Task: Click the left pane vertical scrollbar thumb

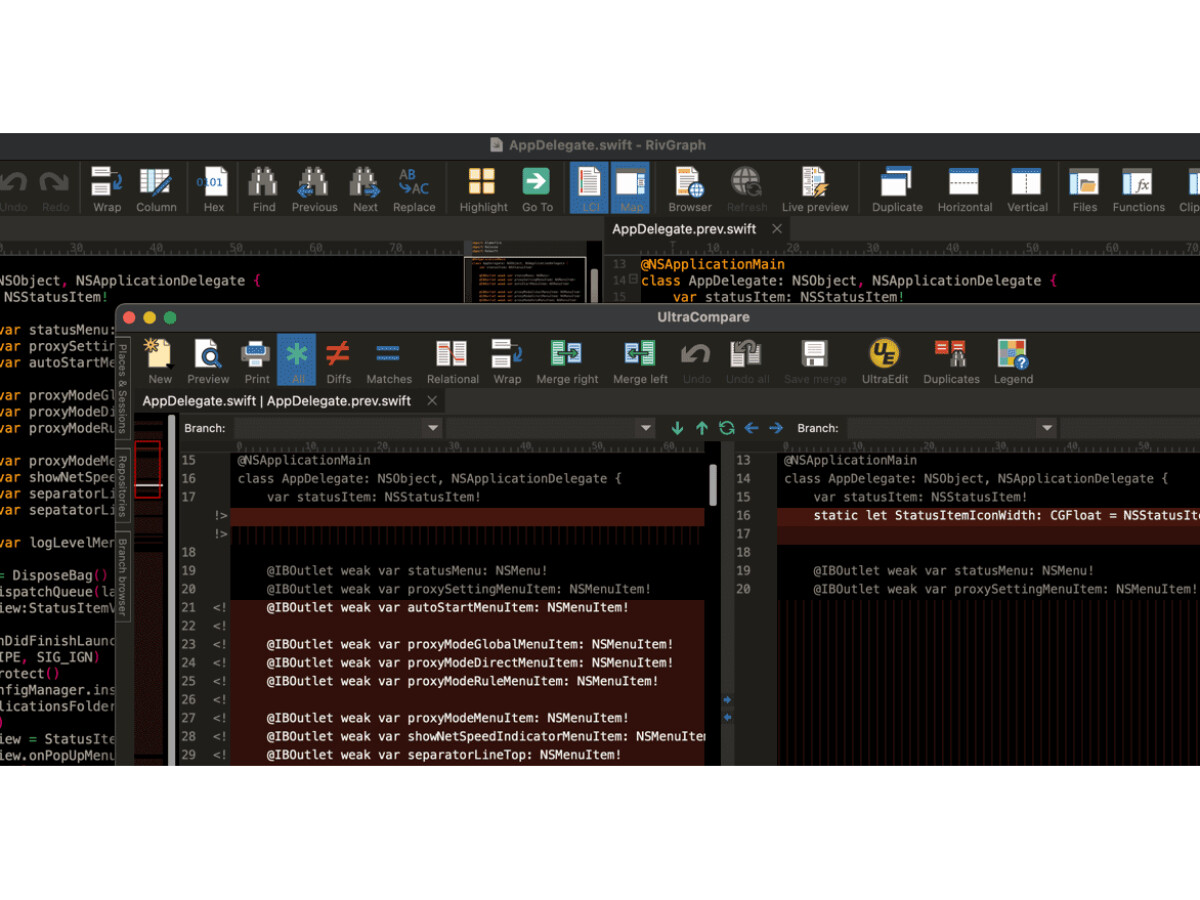Action: point(713,485)
